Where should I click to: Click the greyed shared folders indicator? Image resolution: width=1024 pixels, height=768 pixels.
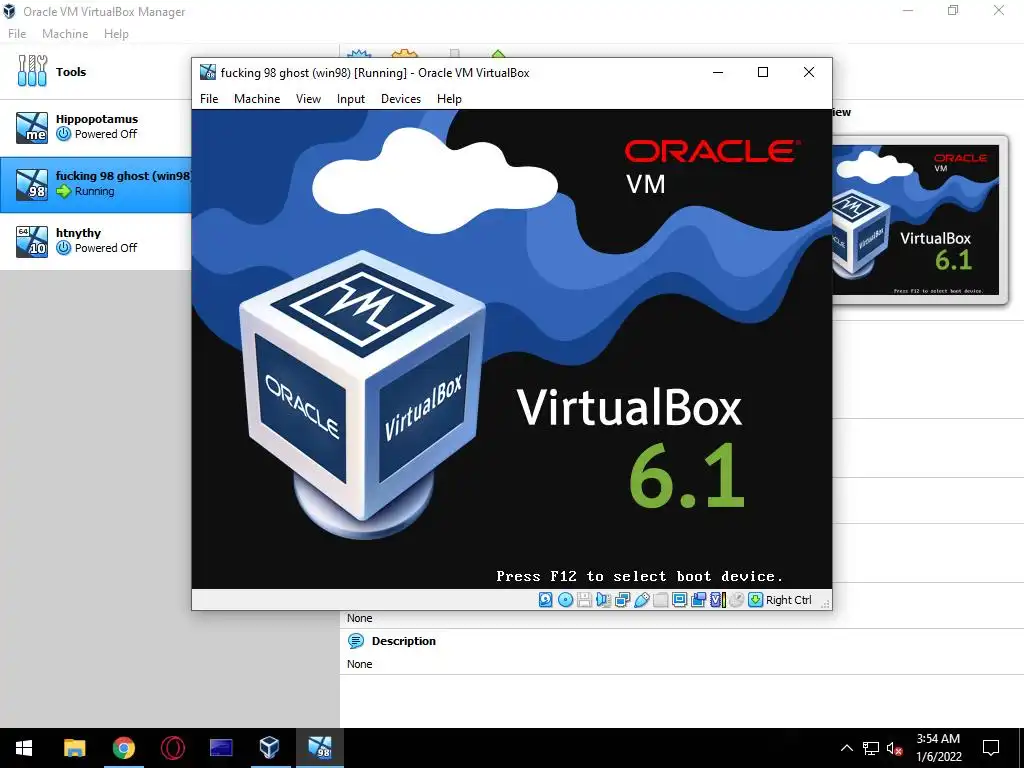click(x=660, y=600)
